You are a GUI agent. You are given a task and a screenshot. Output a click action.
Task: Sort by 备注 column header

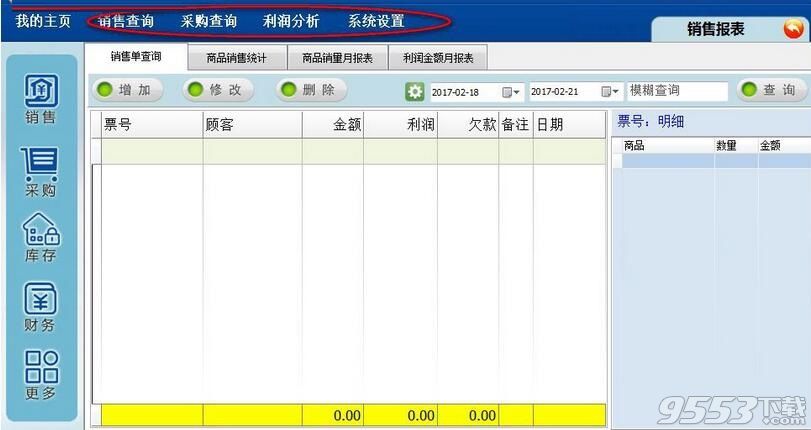(x=516, y=125)
